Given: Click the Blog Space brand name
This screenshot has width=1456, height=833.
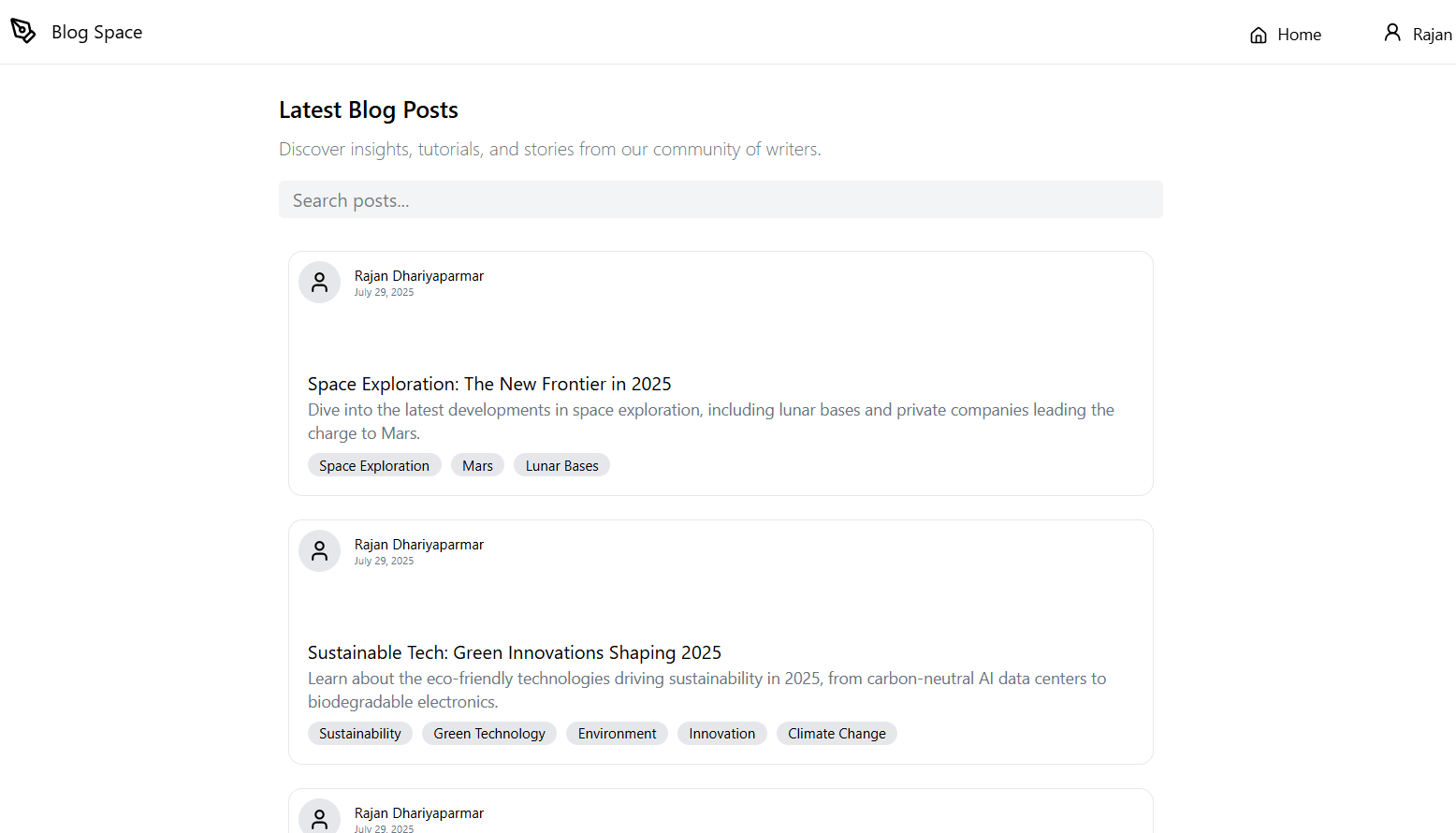Looking at the screenshot, I should (x=97, y=32).
